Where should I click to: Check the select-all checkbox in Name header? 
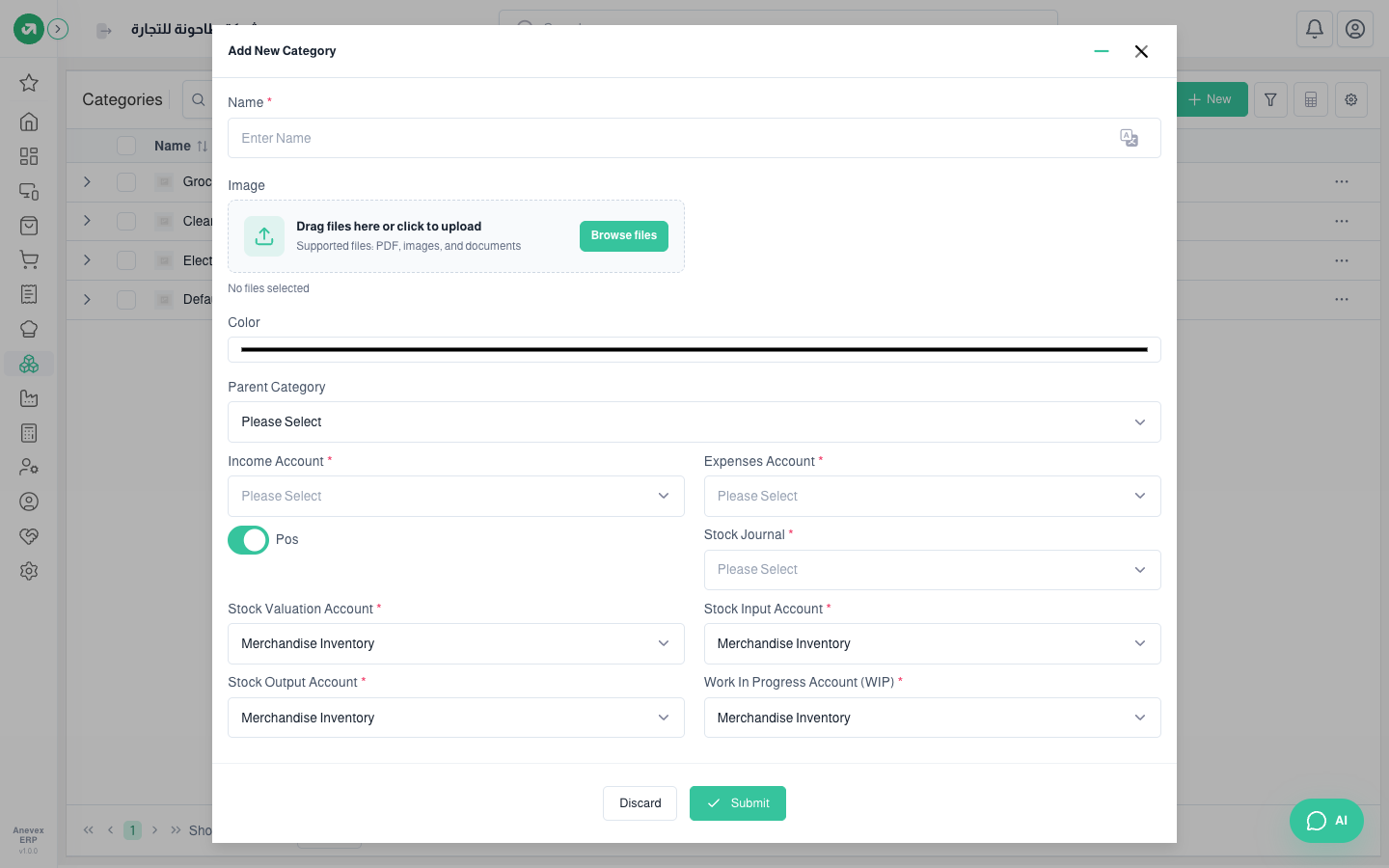pyautogui.click(x=126, y=146)
